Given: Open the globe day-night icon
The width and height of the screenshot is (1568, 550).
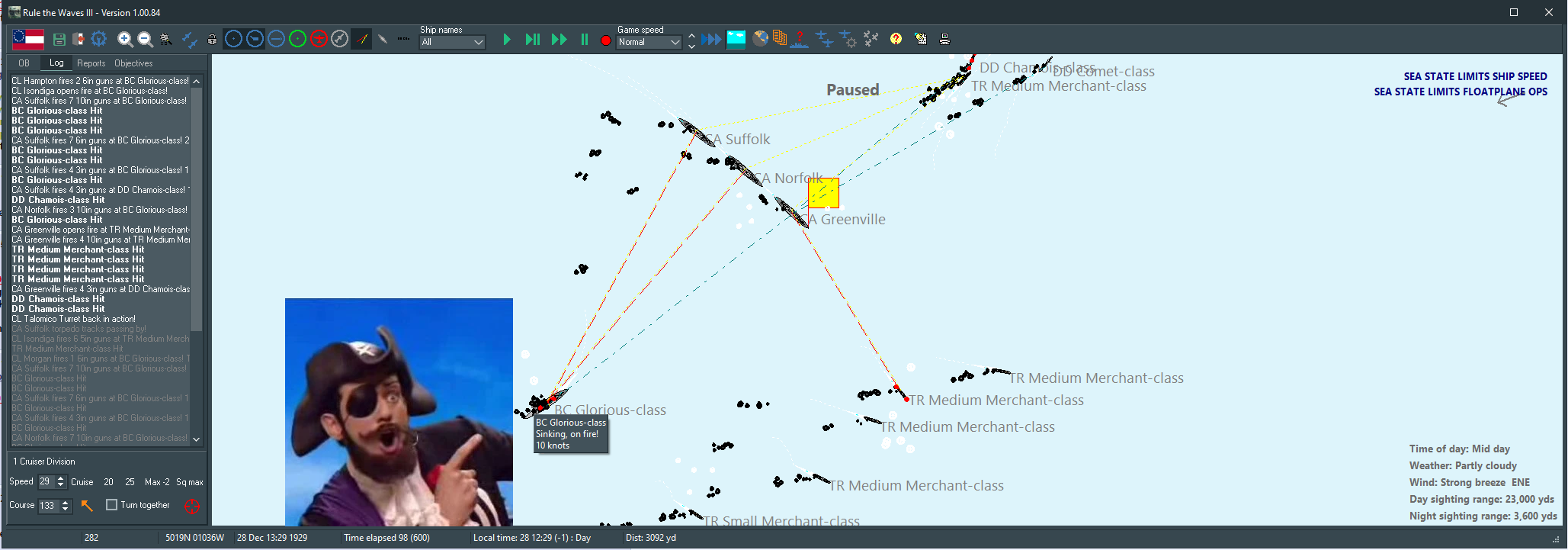Looking at the screenshot, I should [x=760, y=39].
